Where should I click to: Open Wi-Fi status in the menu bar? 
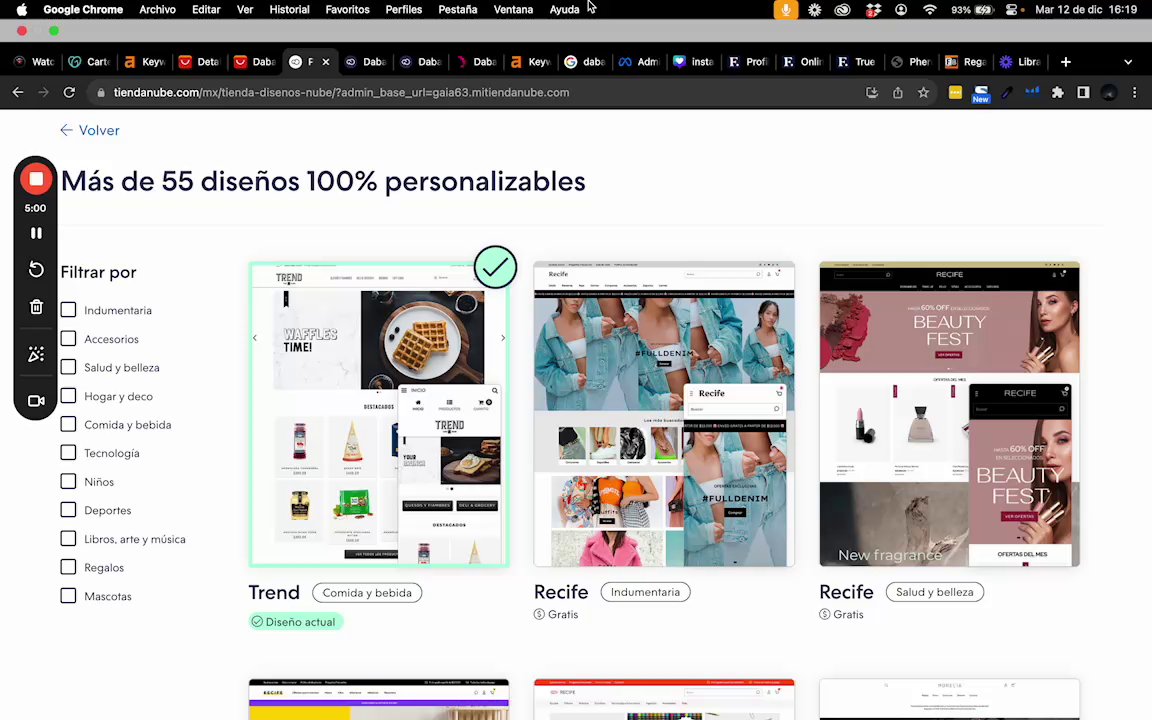tap(930, 10)
